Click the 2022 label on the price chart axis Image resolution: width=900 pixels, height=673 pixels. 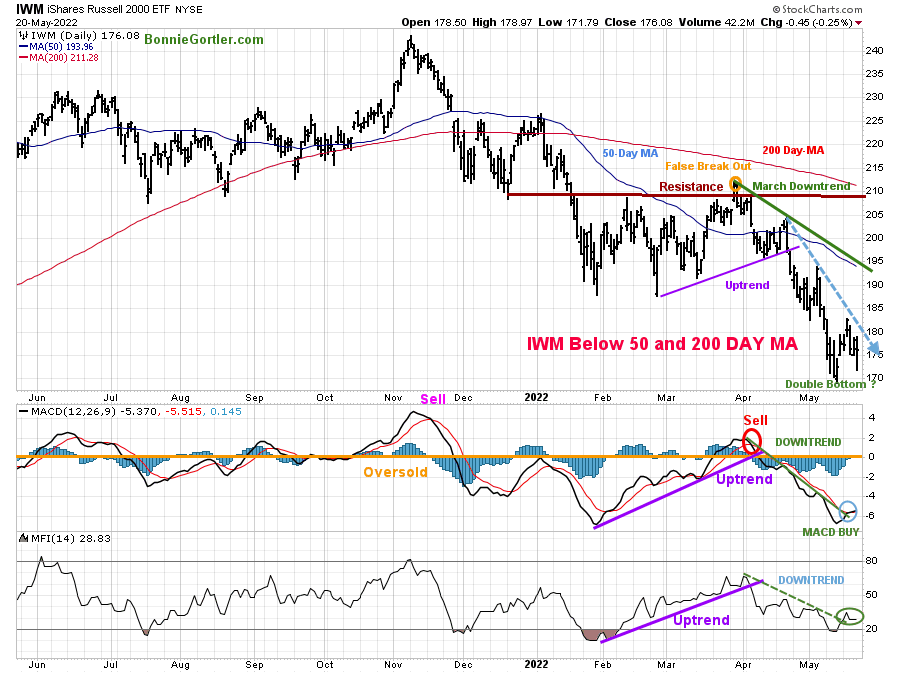click(537, 397)
